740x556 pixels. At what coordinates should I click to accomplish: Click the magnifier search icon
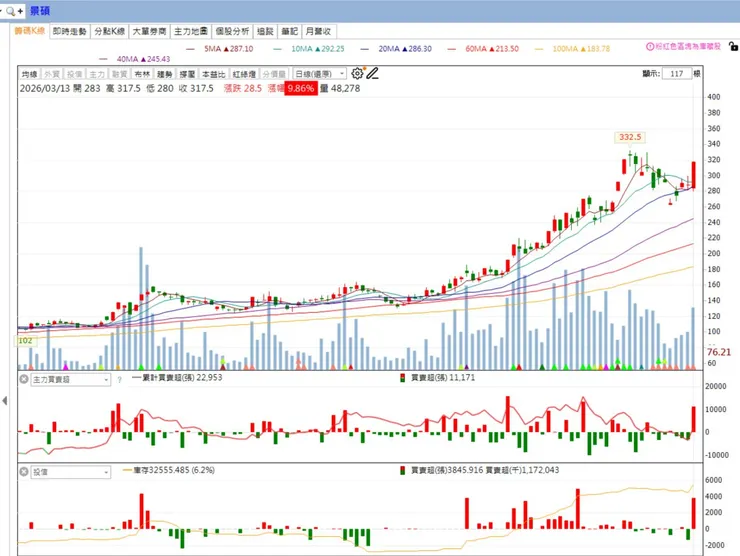point(10,11)
